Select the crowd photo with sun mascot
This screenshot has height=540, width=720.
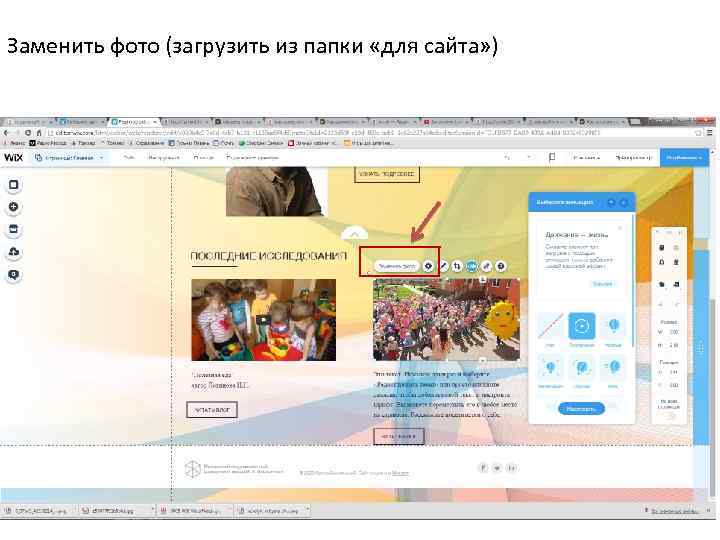point(446,320)
